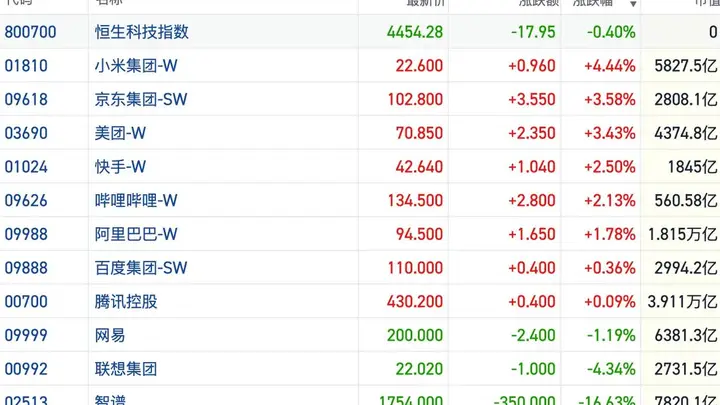Viewport: 720px width, 405px height.
Task: Click the price 110.000
Action: pos(415,268)
